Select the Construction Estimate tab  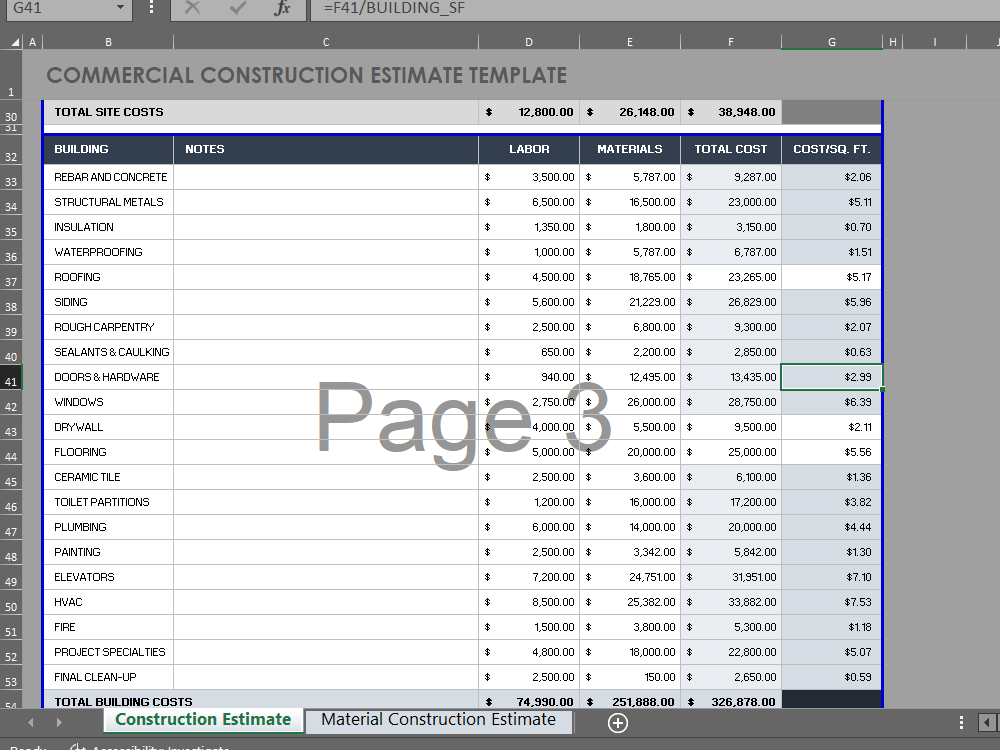(203, 719)
